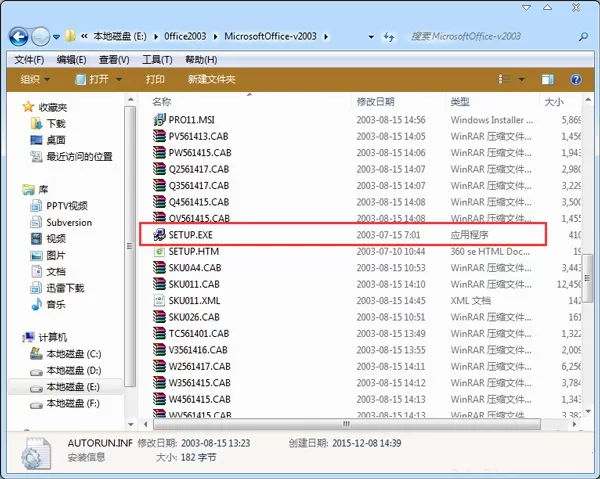This screenshot has height=479, width=600.
Task: Select file Q2561417.CAB
Action: tap(199, 169)
